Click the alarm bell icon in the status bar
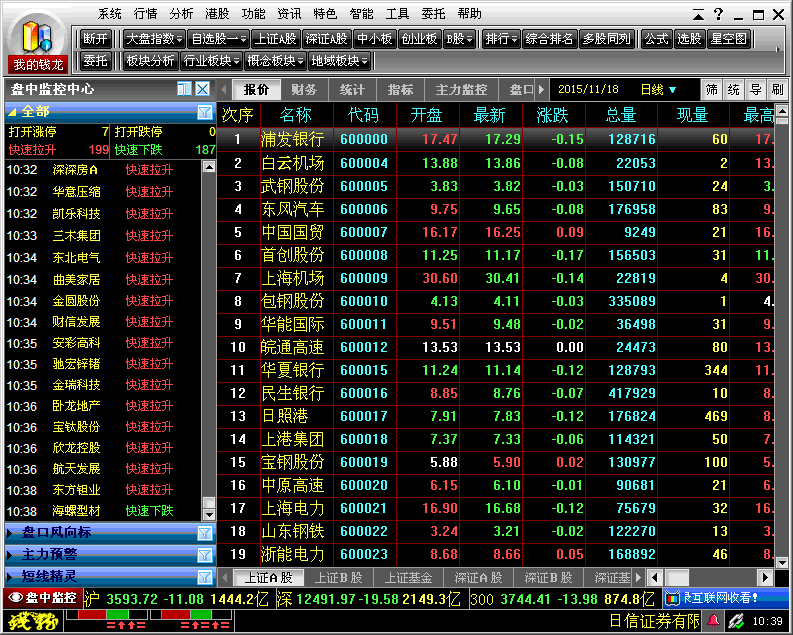The image size is (793, 635). coord(713,620)
